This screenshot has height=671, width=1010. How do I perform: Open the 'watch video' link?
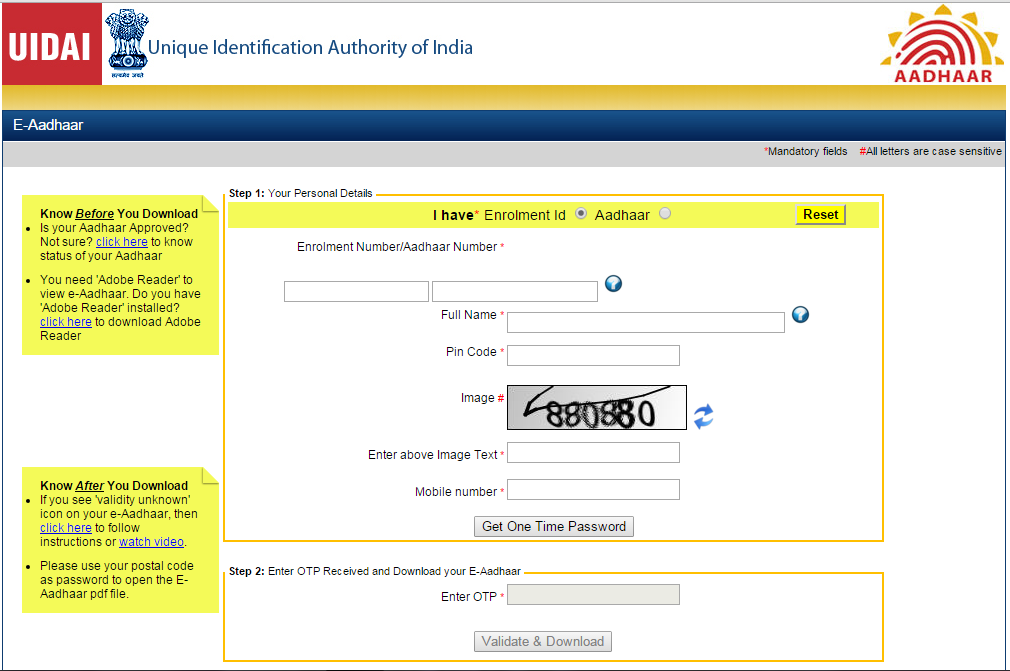(151, 541)
